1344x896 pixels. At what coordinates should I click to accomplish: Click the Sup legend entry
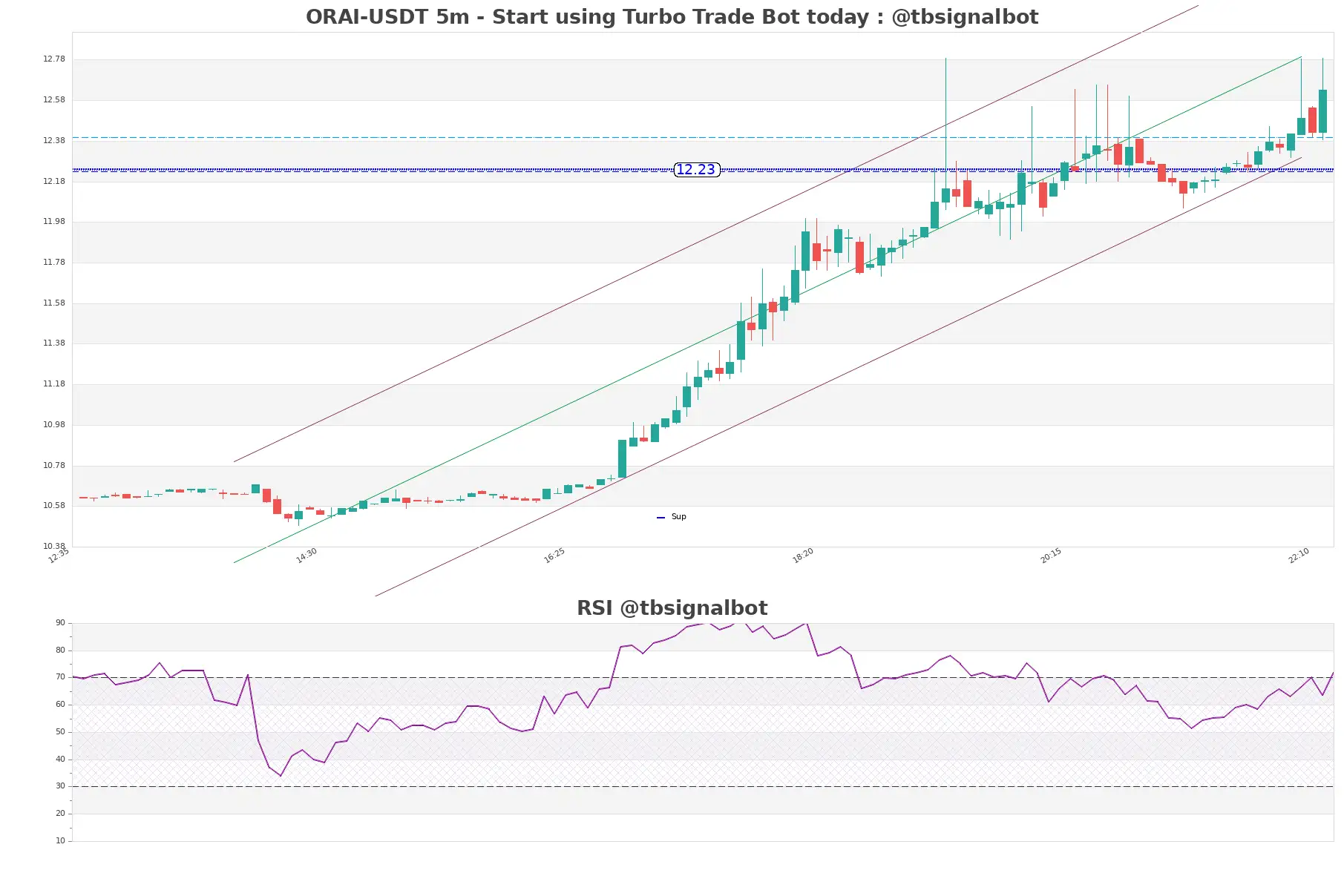coord(672,517)
